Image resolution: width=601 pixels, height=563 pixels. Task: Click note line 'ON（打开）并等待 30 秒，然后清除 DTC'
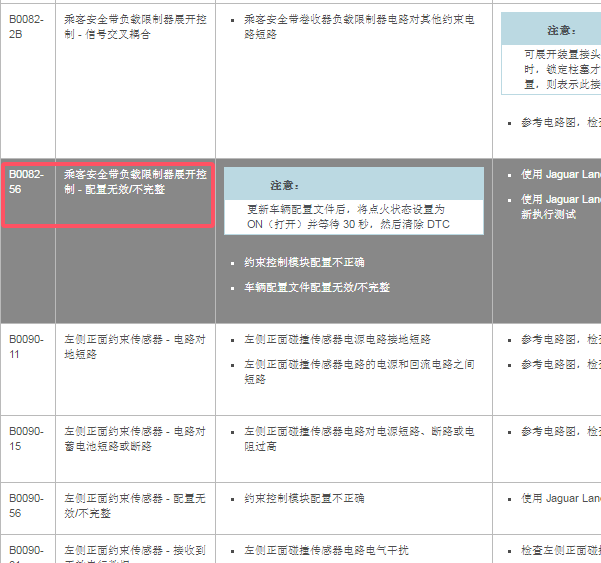(x=348, y=224)
